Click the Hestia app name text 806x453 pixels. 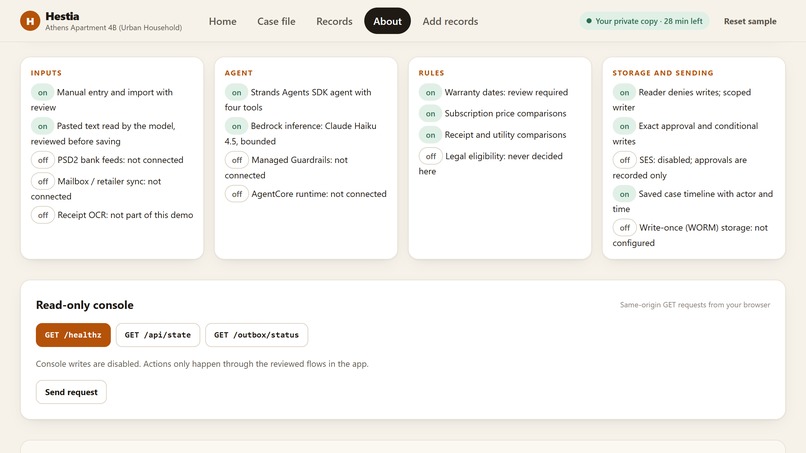62,16
